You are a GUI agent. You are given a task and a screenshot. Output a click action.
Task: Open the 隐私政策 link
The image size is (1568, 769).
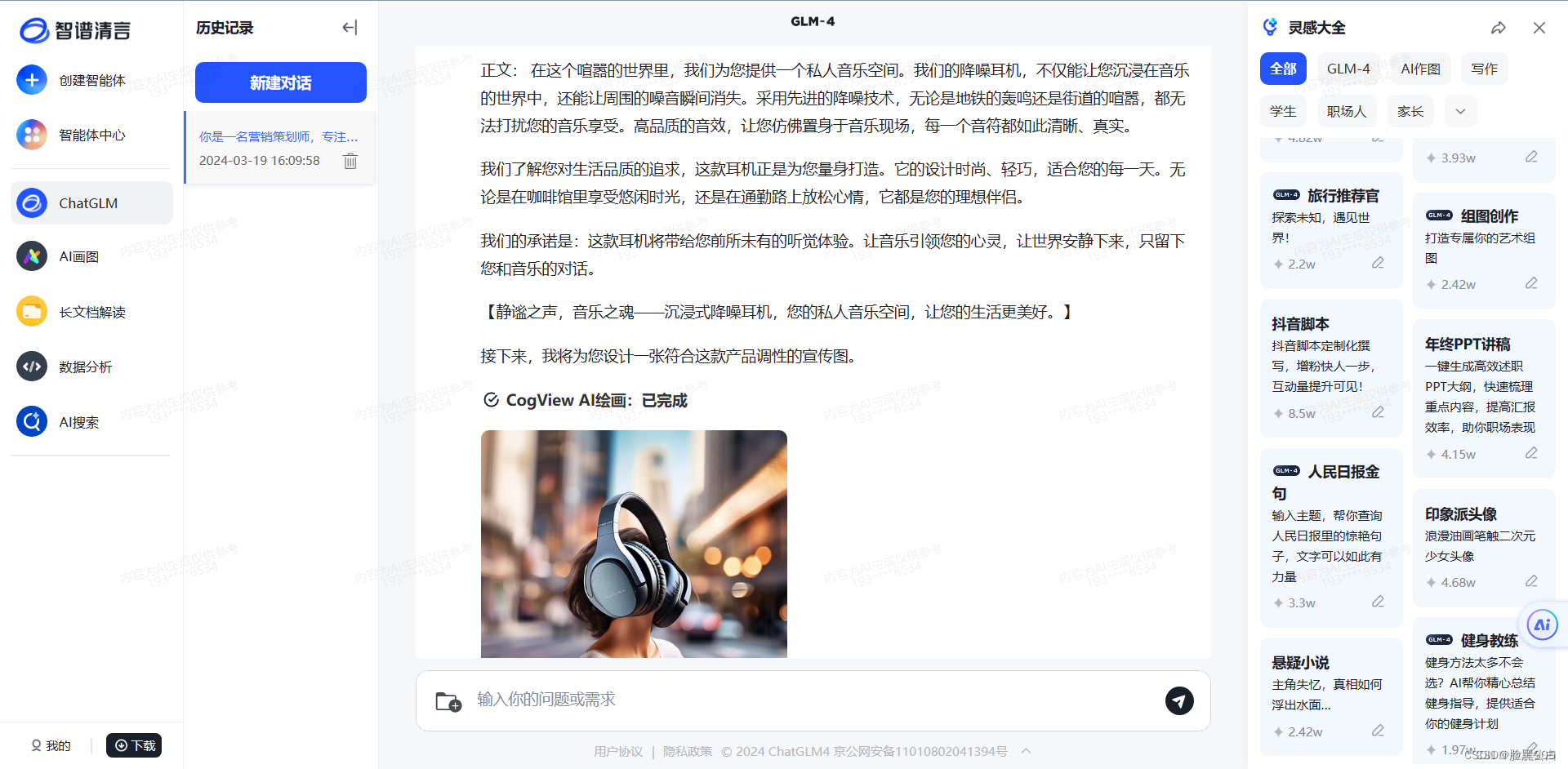[688, 751]
